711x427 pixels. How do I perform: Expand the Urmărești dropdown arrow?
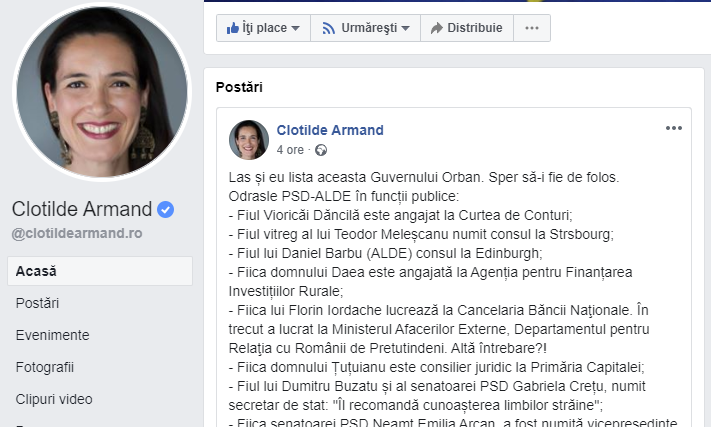click(x=405, y=29)
